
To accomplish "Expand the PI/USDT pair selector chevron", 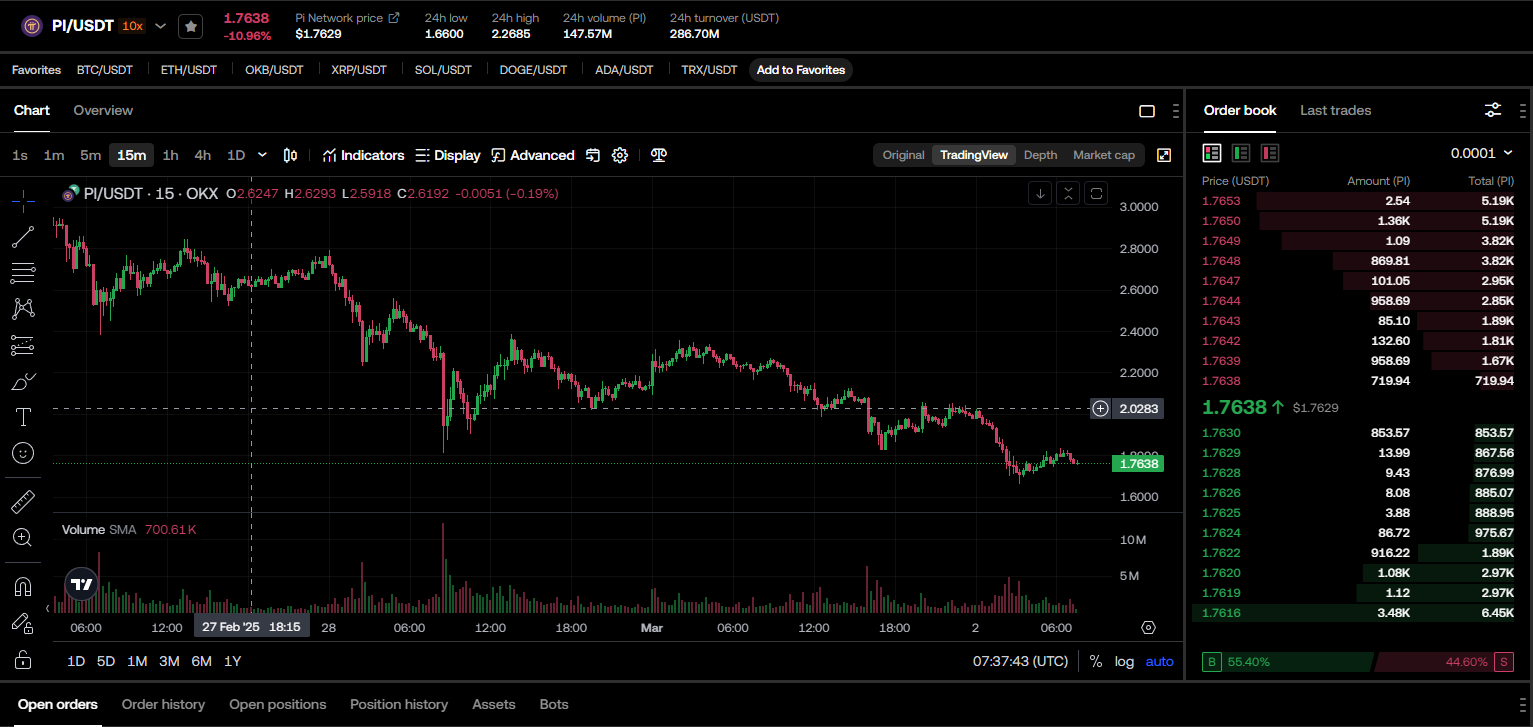I will click(160, 26).
